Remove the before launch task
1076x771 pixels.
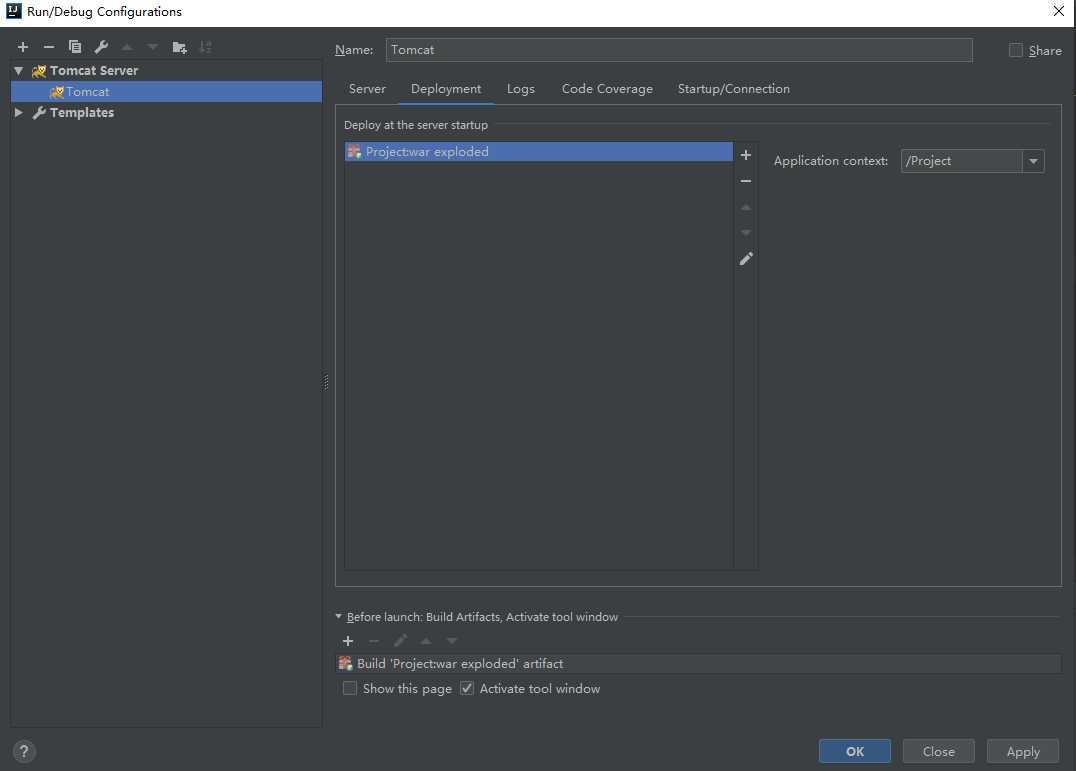click(374, 641)
